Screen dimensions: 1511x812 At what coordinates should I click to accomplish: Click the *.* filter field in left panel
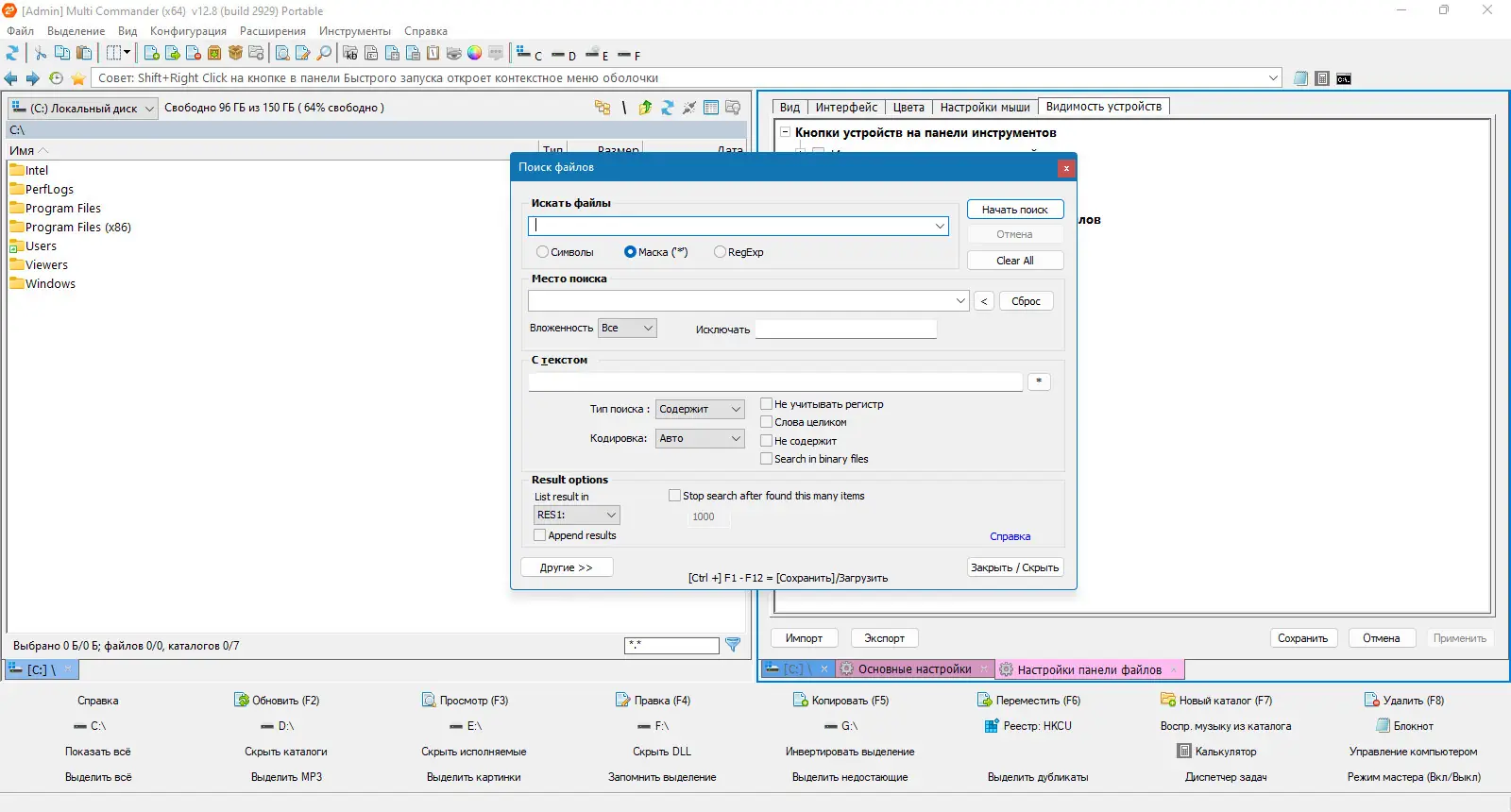click(671, 645)
